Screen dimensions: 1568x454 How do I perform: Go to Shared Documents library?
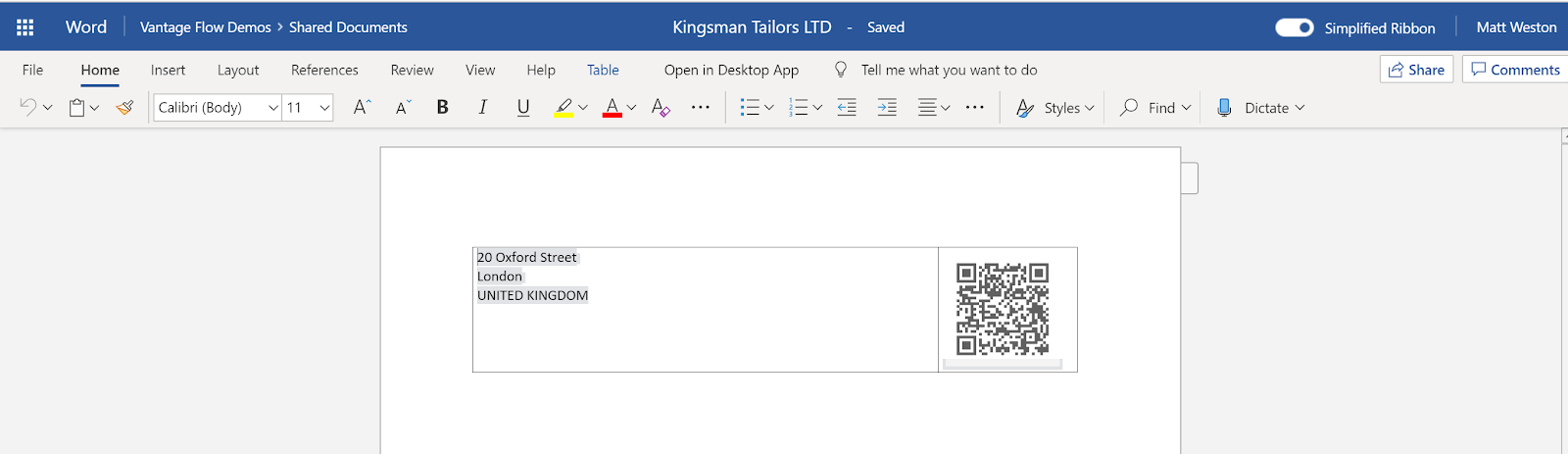tap(348, 27)
